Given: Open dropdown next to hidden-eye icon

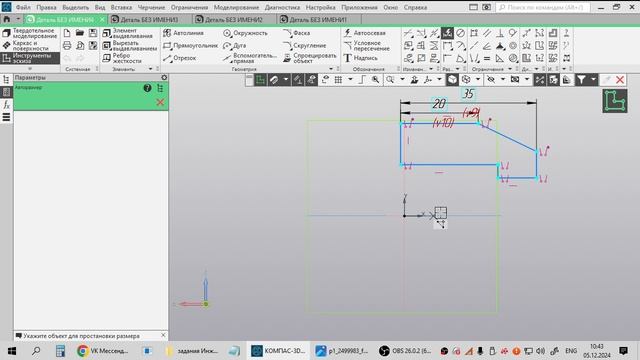Looking at the screenshot, I should click(503, 80).
